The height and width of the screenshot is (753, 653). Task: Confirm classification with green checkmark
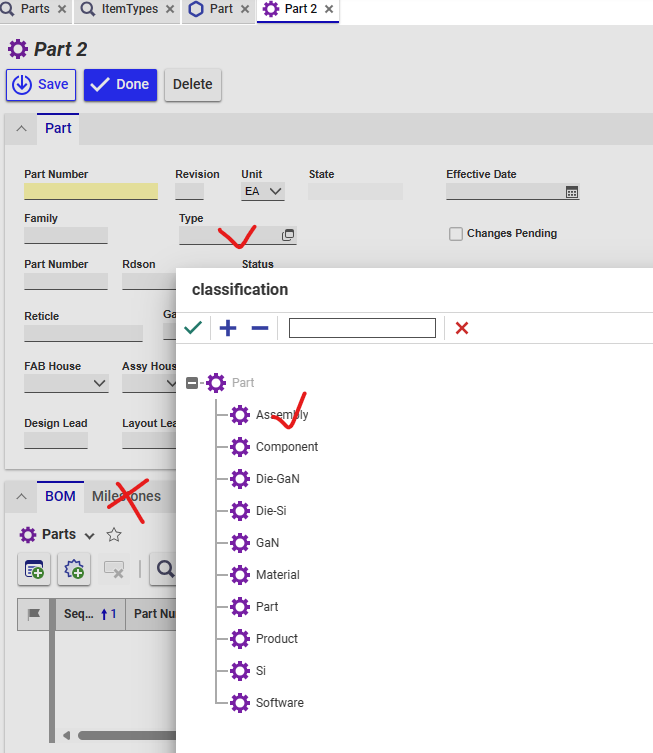pyautogui.click(x=193, y=328)
